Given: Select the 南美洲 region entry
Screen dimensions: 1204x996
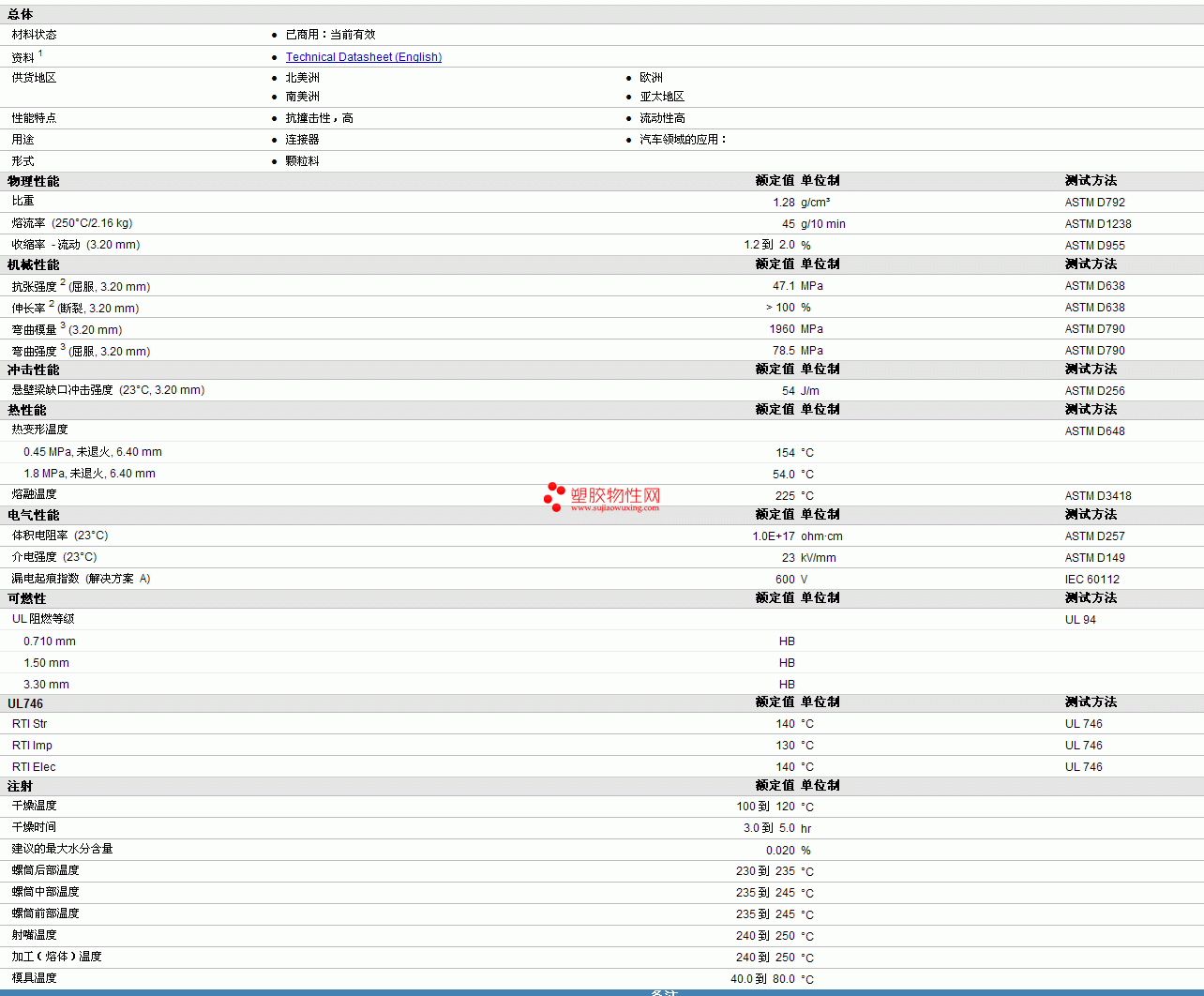Looking at the screenshot, I should [302, 97].
